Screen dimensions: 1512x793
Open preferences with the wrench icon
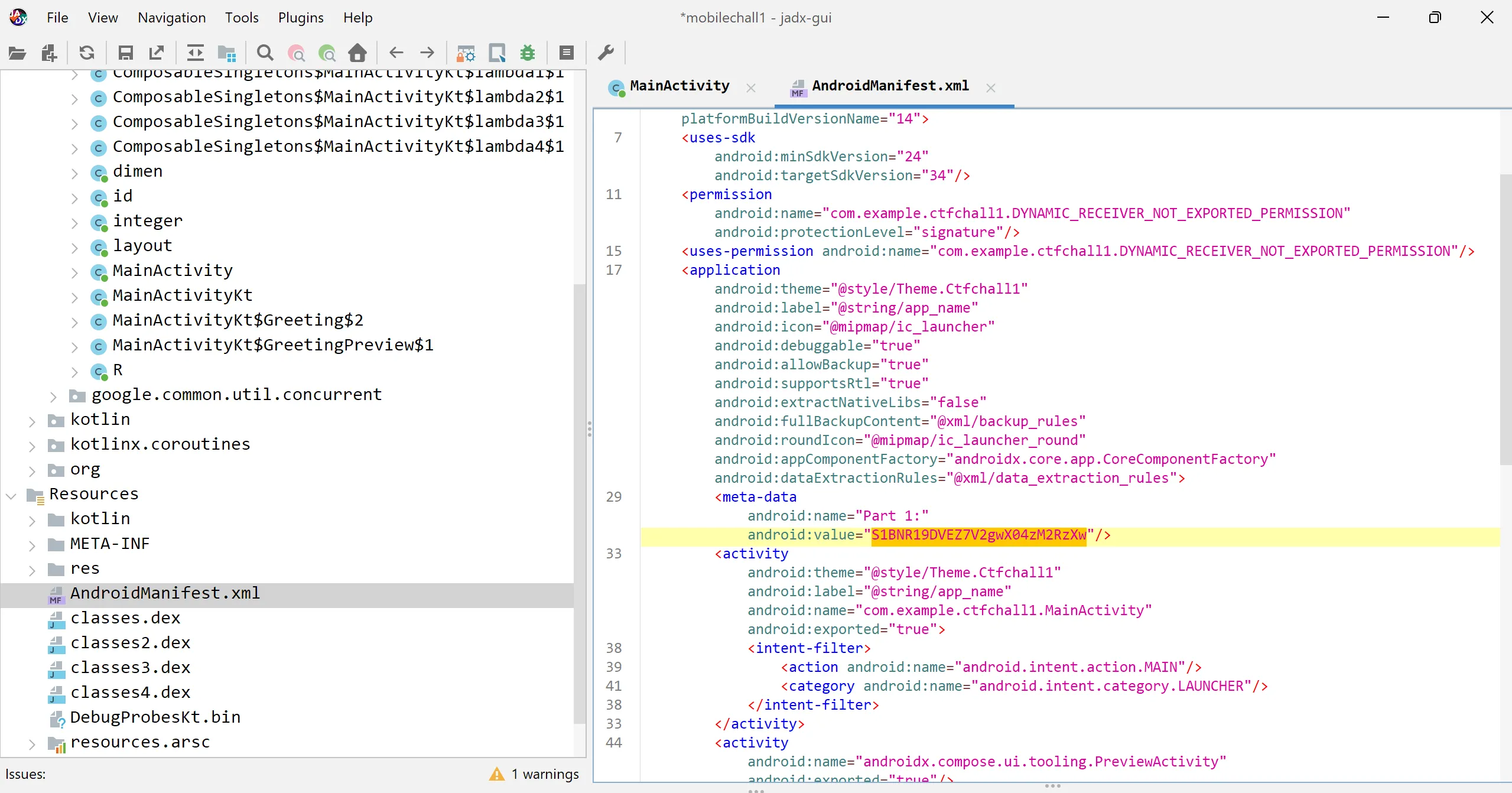tap(606, 53)
